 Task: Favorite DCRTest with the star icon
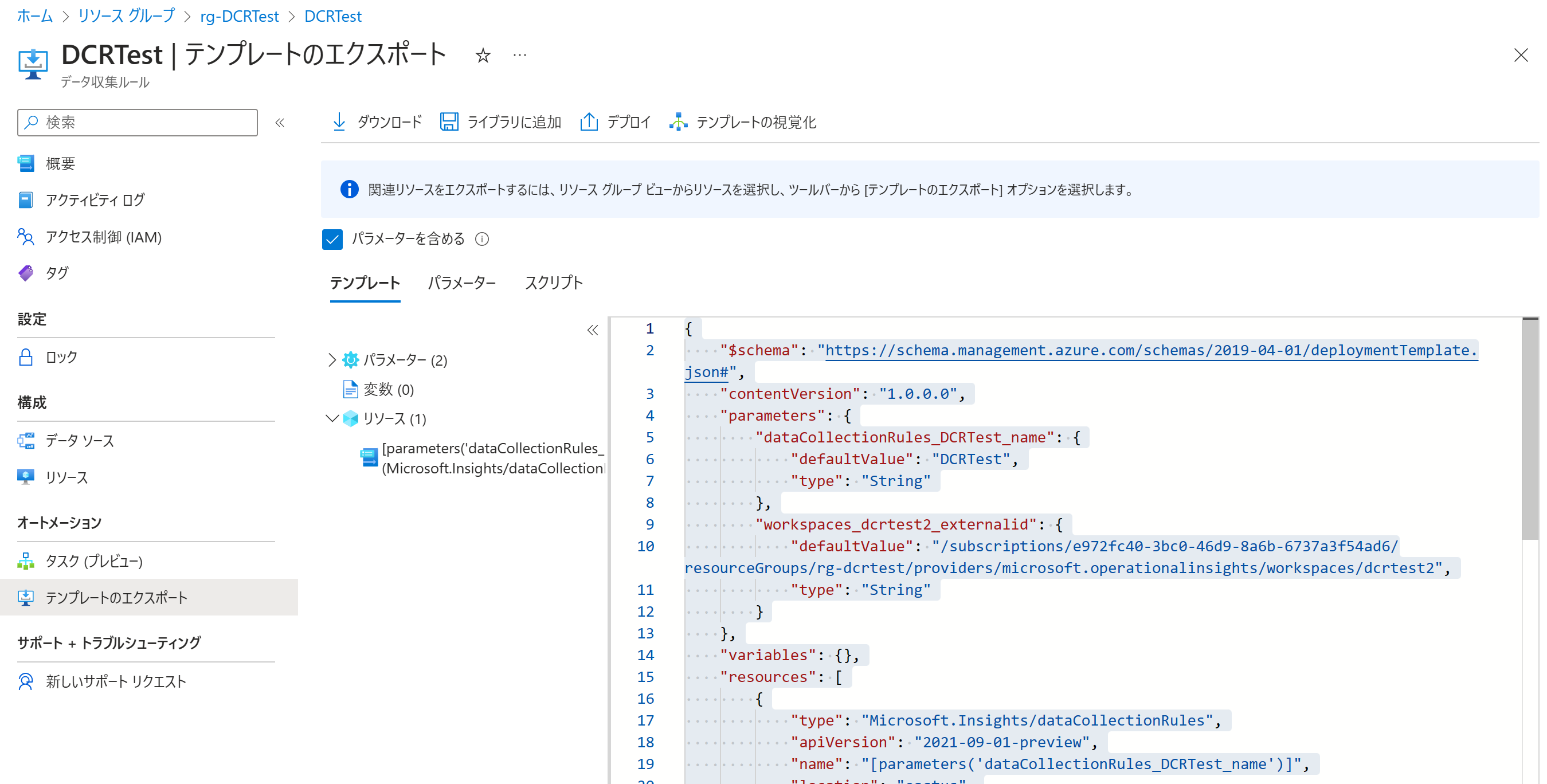click(483, 56)
